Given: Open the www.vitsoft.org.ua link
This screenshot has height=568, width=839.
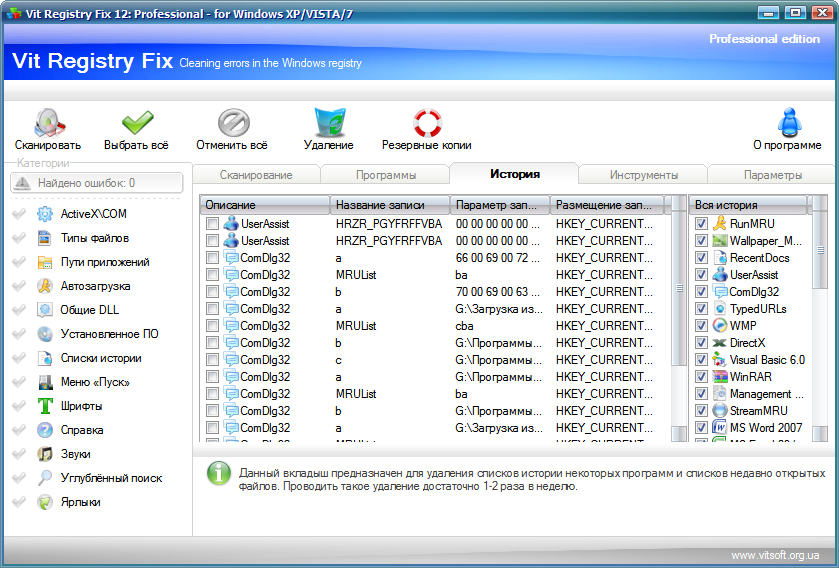Looking at the screenshot, I should click(x=775, y=554).
